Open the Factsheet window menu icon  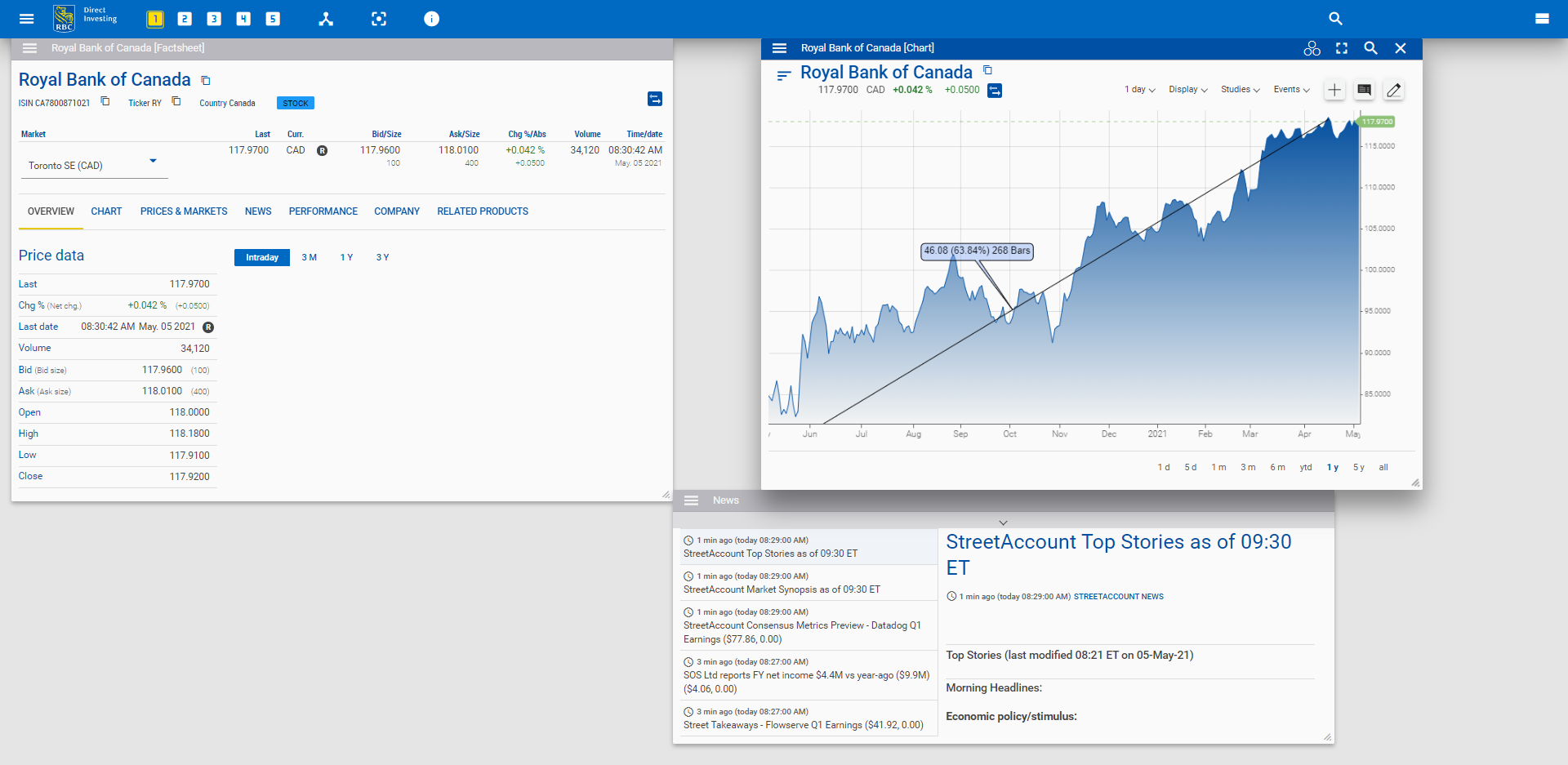29,48
